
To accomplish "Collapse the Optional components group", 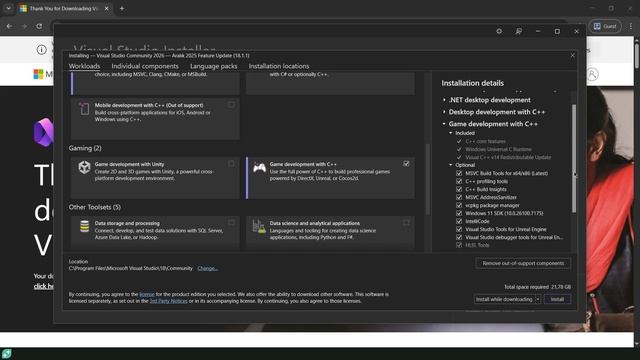I will pos(451,165).
